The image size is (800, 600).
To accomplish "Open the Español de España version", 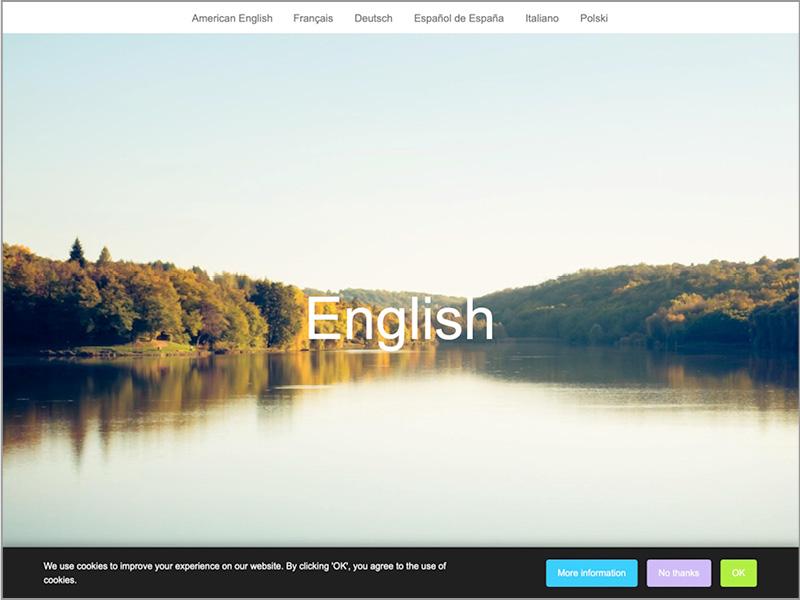I will click(458, 18).
